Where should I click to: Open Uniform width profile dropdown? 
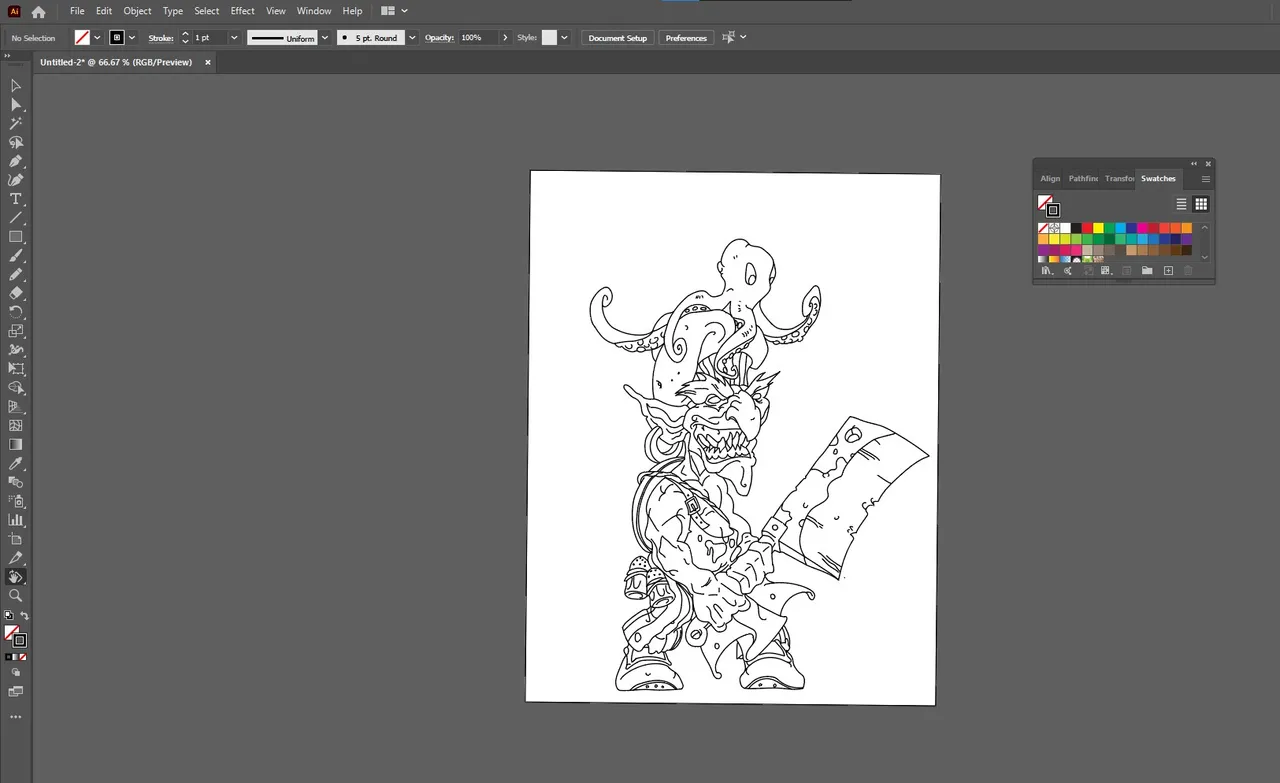(325, 38)
